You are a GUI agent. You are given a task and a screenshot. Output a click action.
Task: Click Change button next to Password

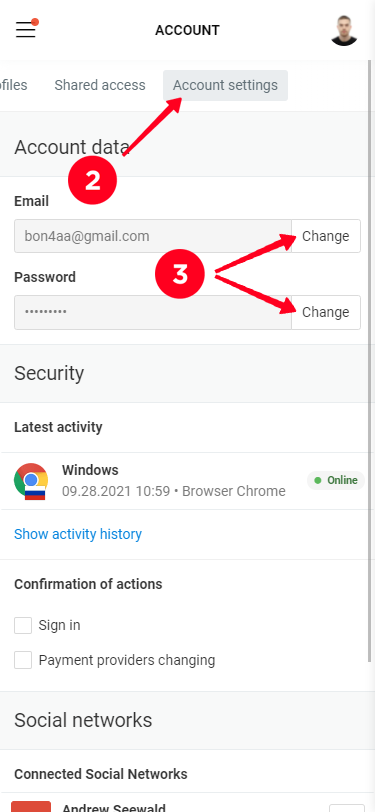point(326,312)
